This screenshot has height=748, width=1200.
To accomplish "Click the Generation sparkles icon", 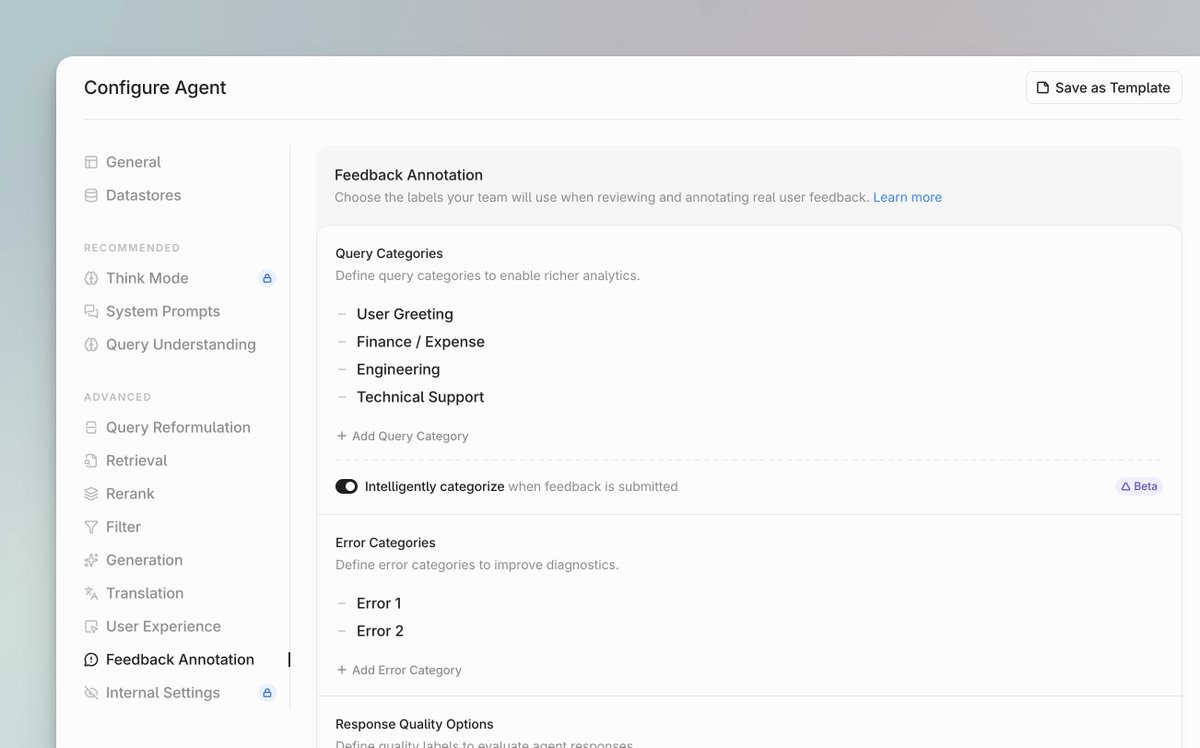I will point(91,560).
